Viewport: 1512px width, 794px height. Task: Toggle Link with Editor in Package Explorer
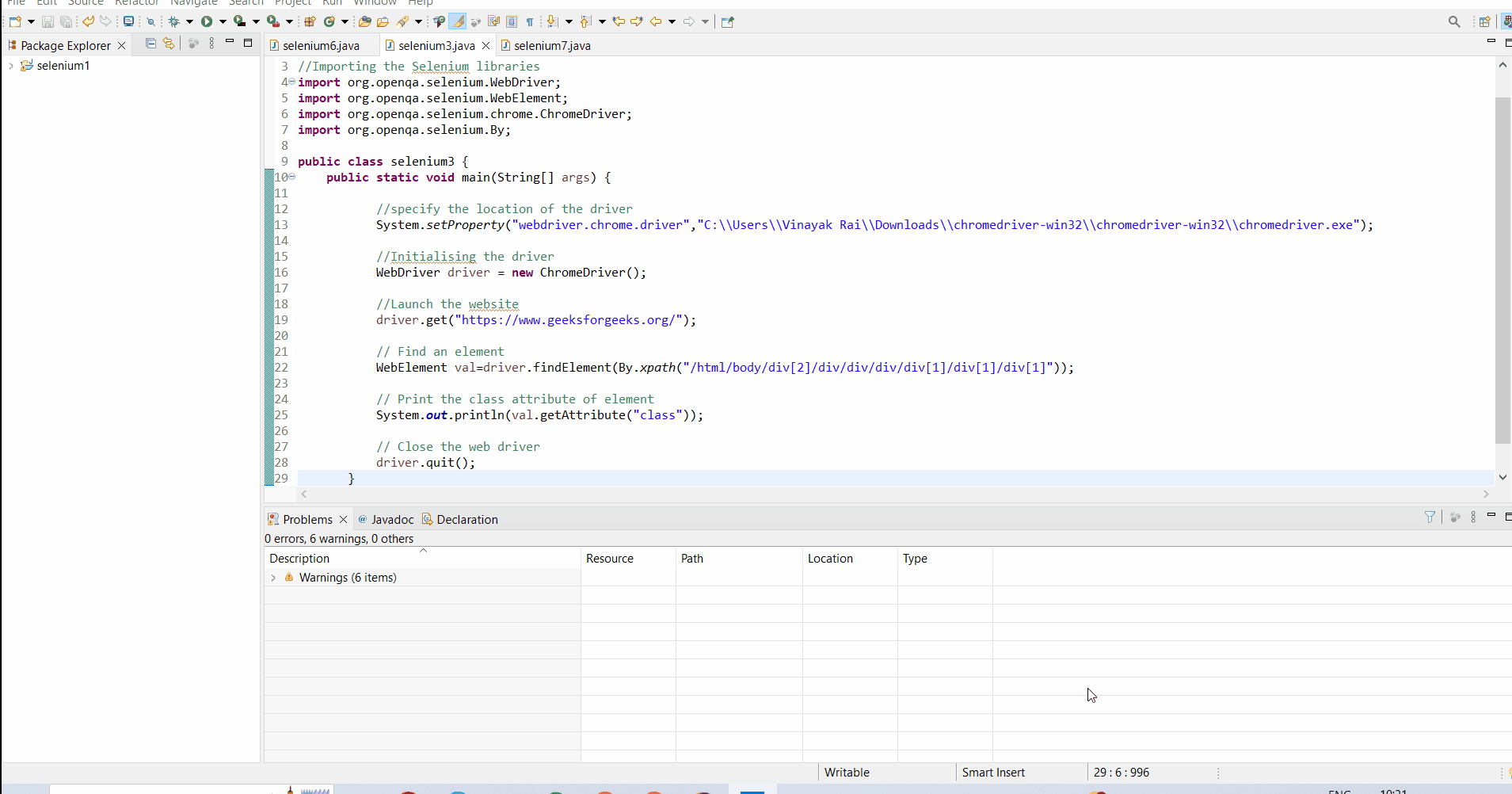pos(169,44)
